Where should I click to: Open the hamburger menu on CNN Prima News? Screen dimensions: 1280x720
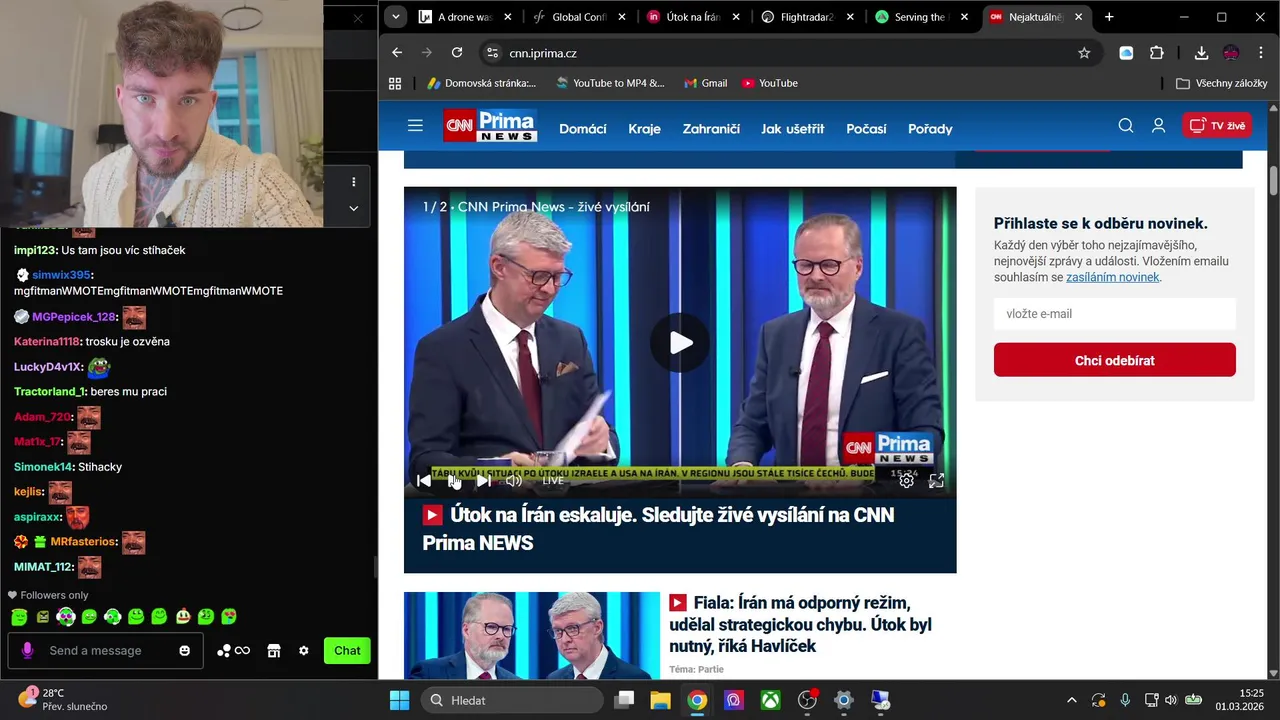415,126
